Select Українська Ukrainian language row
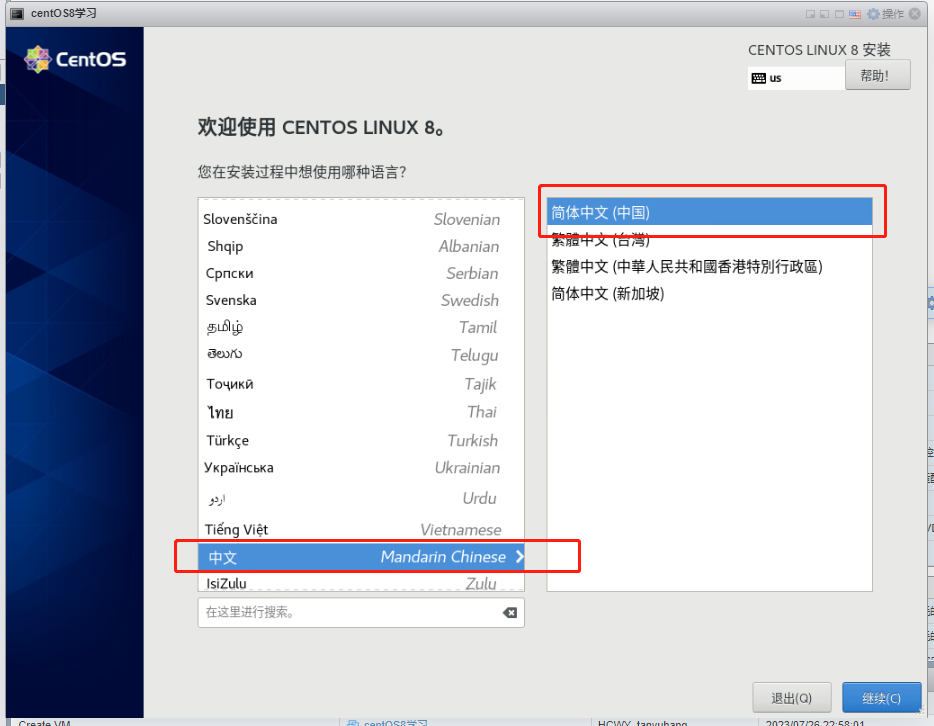934x726 pixels. pyautogui.click(x=361, y=468)
